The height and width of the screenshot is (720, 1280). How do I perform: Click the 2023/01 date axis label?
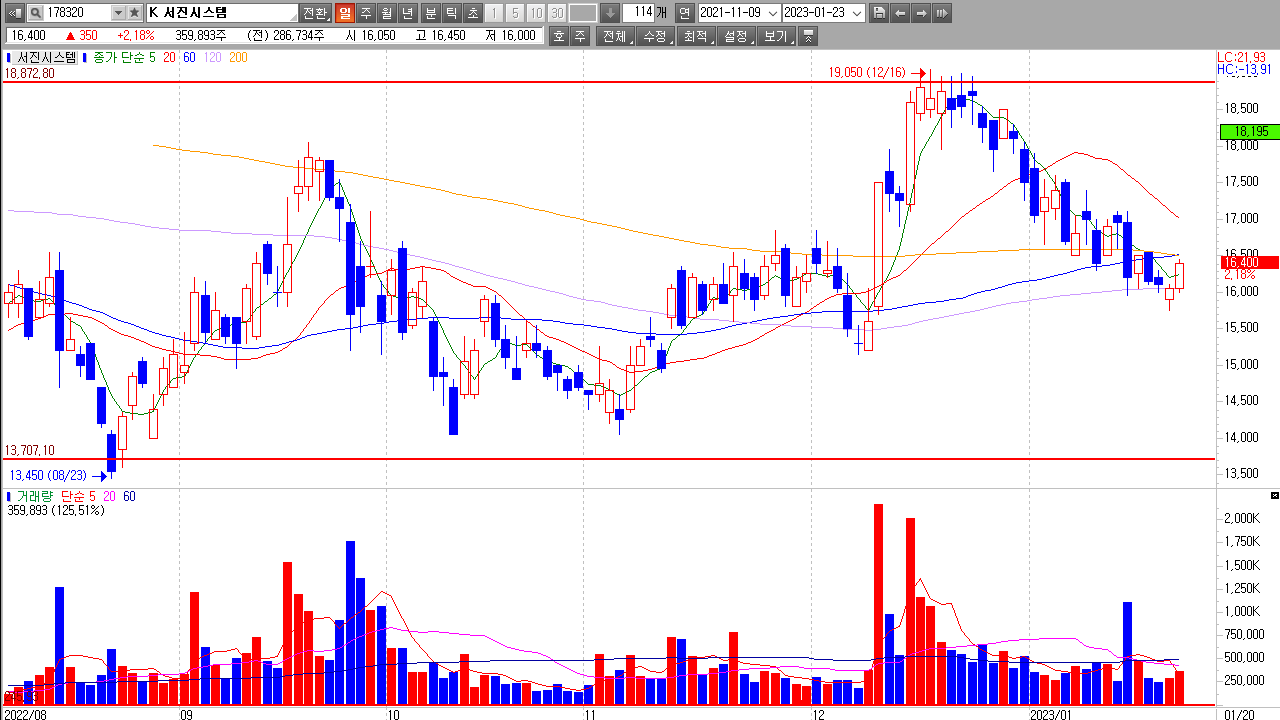point(1050,714)
